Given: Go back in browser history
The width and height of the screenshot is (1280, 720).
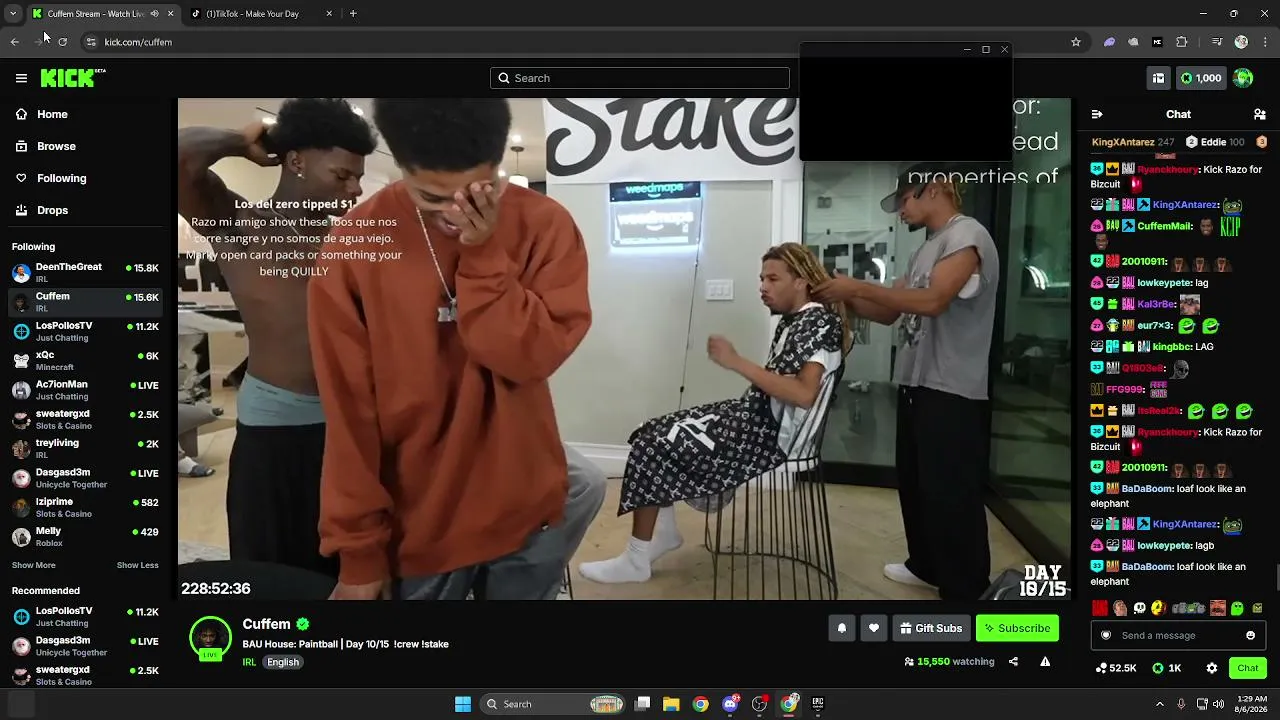Looking at the screenshot, I should pyautogui.click(x=15, y=42).
